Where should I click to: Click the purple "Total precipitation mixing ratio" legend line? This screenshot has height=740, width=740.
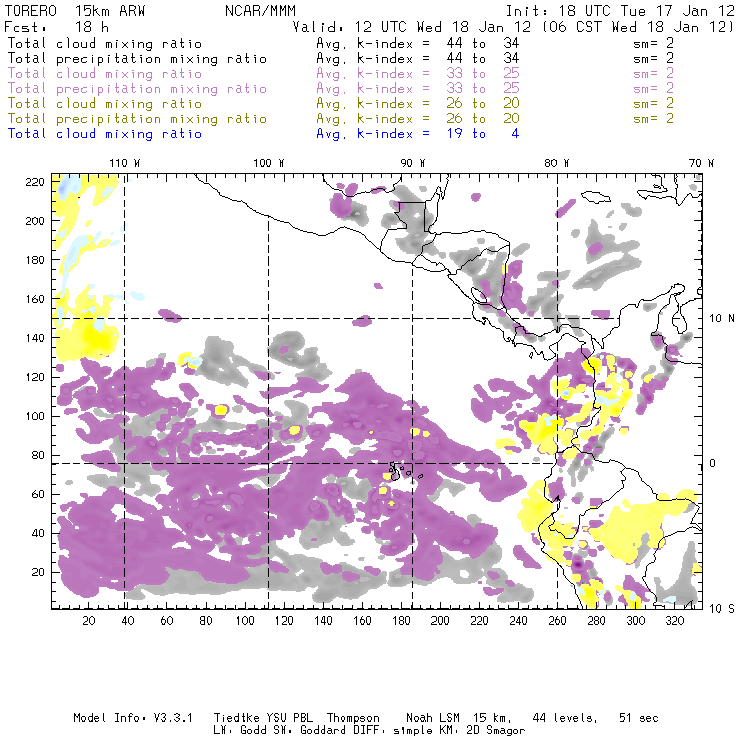pyautogui.click(x=137, y=89)
